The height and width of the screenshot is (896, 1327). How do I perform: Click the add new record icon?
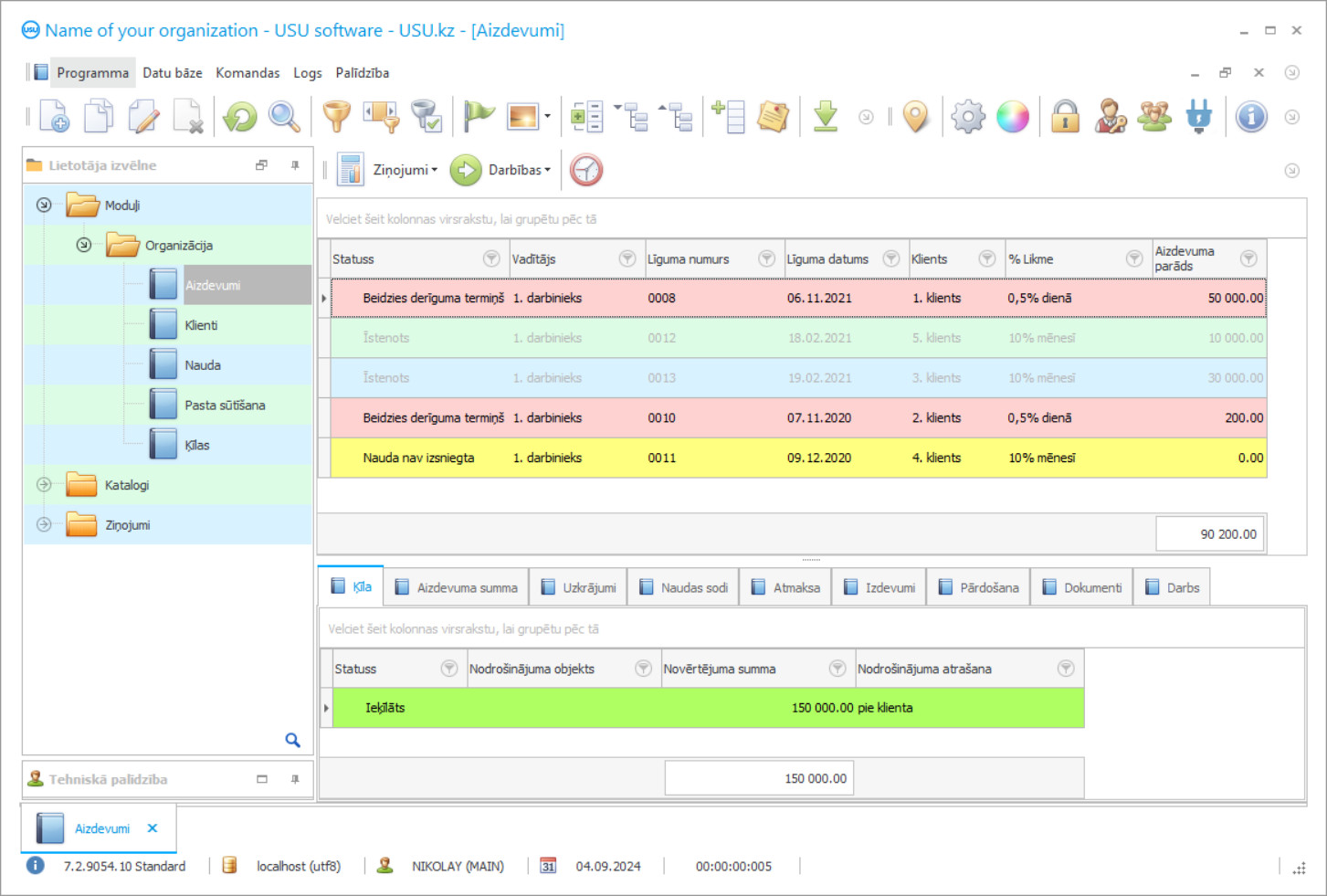coord(55,117)
